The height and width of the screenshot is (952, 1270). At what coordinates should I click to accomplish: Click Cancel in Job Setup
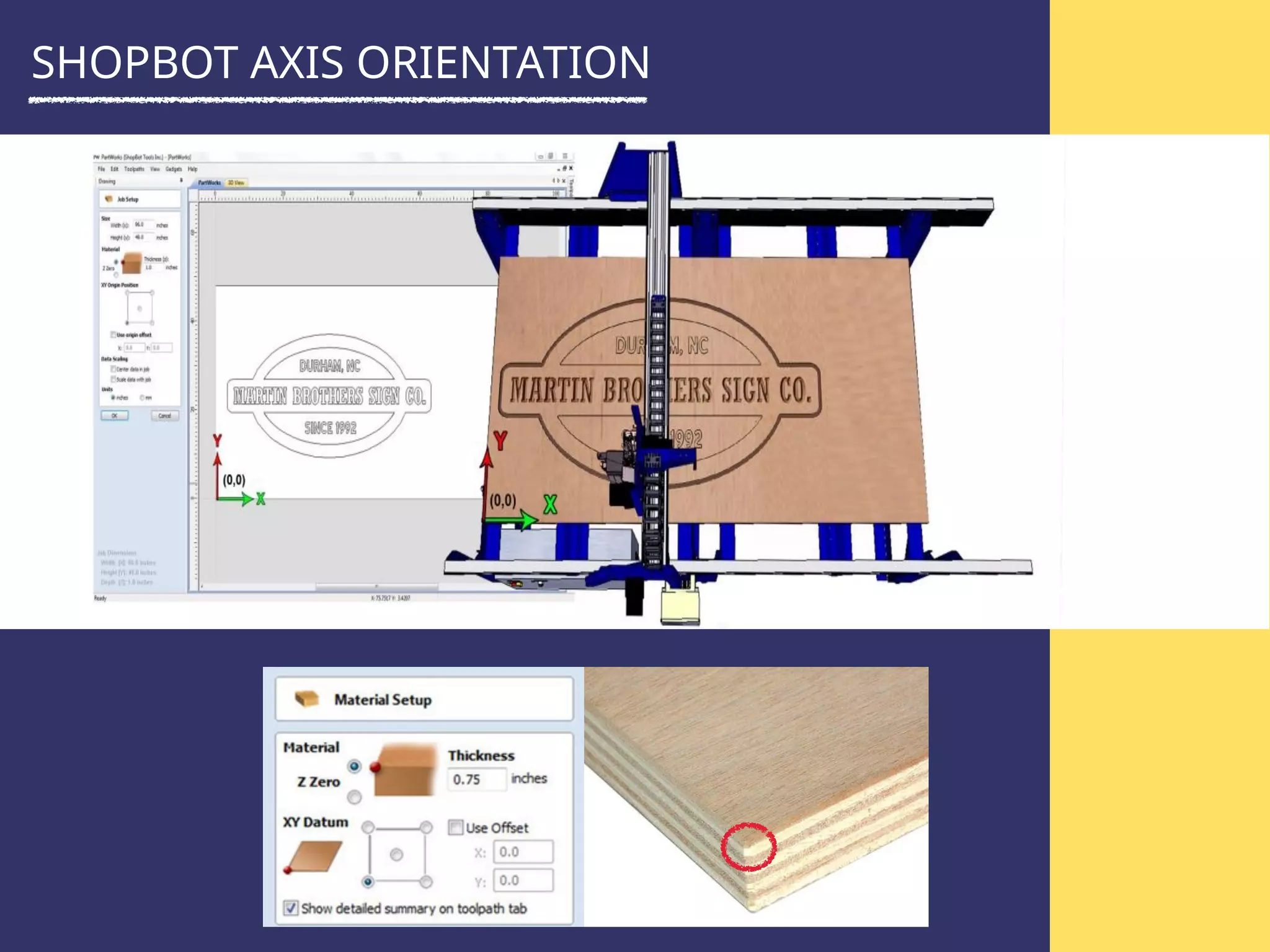[165, 416]
